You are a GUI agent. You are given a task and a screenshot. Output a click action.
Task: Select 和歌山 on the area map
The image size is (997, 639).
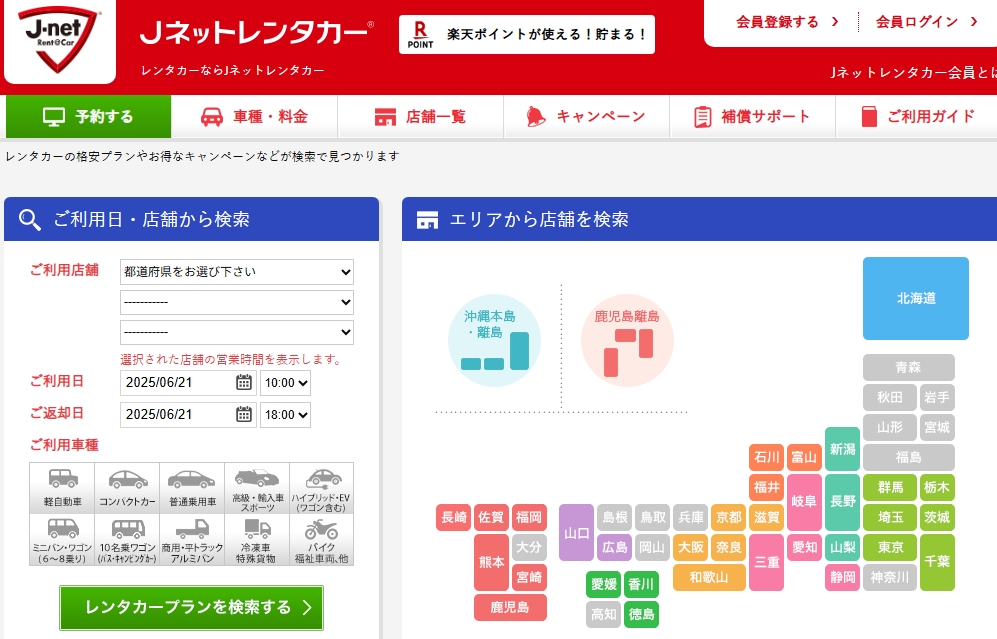(x=709, y=577)
